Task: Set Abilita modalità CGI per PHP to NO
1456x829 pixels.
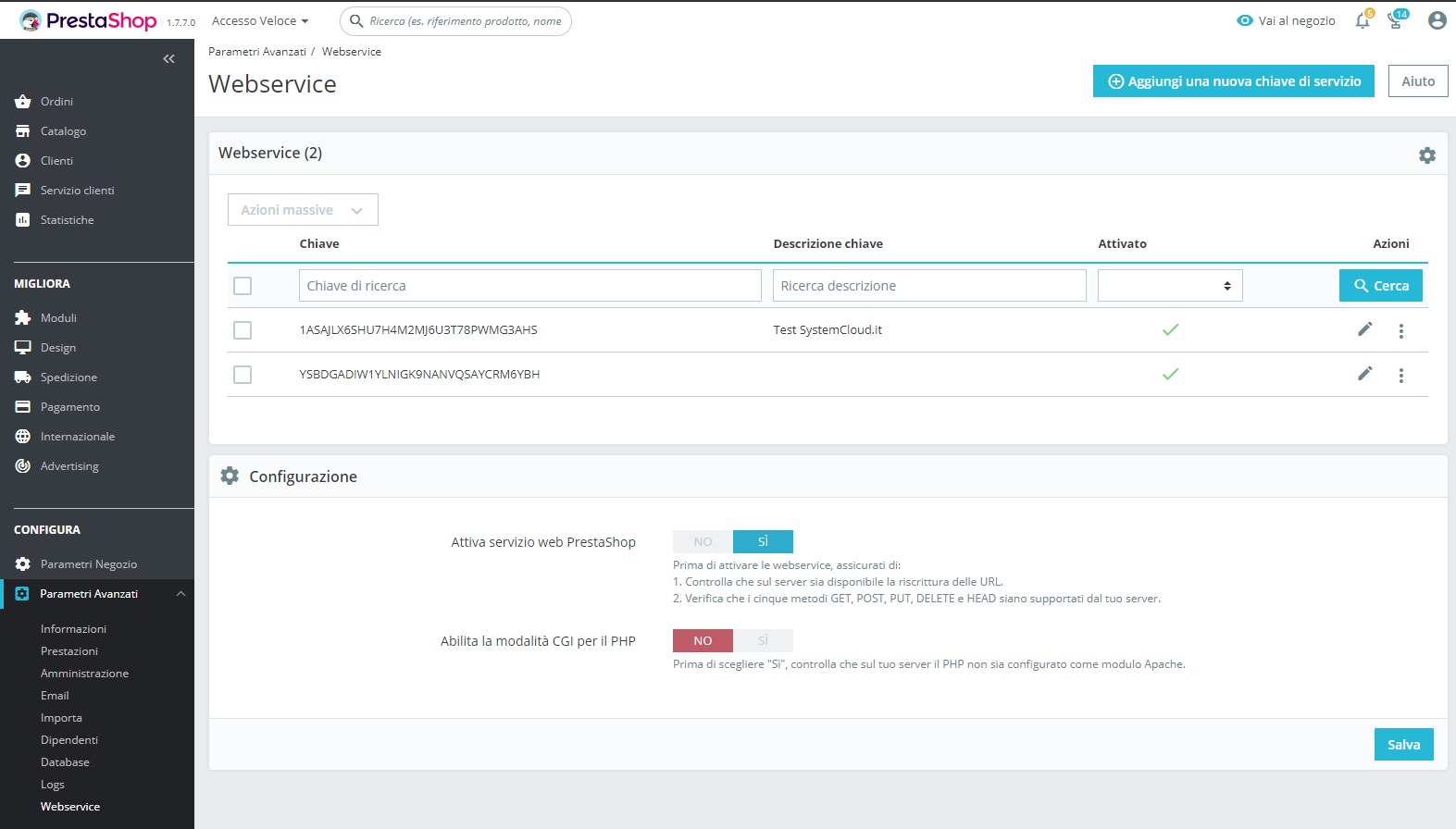Action: point(703,640)
